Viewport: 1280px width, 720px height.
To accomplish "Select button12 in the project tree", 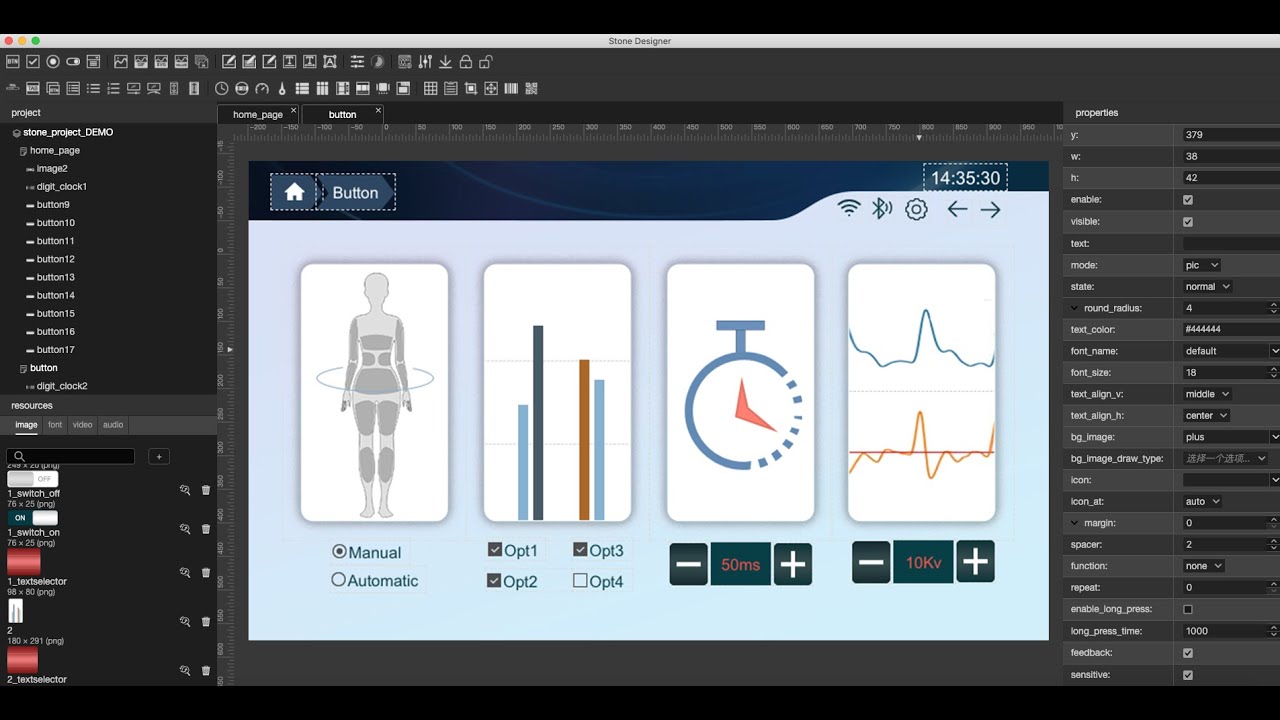I will [55, 259].
